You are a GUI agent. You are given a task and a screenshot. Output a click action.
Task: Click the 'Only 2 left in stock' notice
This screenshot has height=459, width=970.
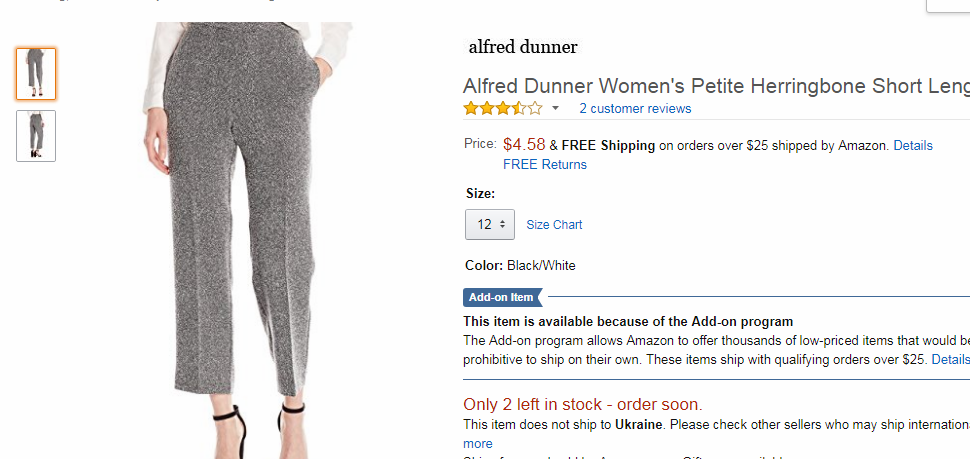point(583,405)
